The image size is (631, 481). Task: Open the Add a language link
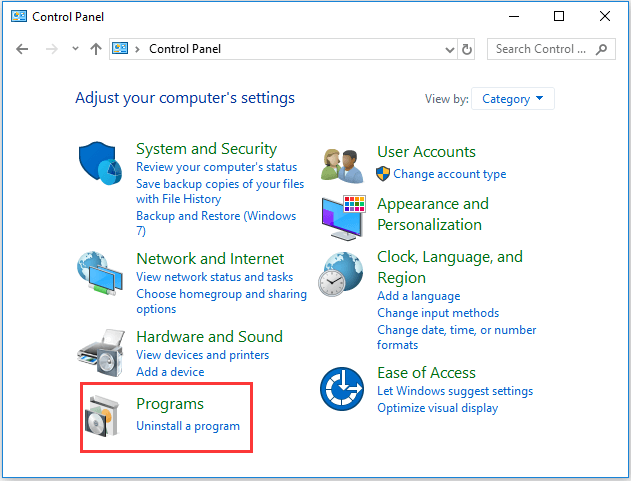[x=418, y=296]
